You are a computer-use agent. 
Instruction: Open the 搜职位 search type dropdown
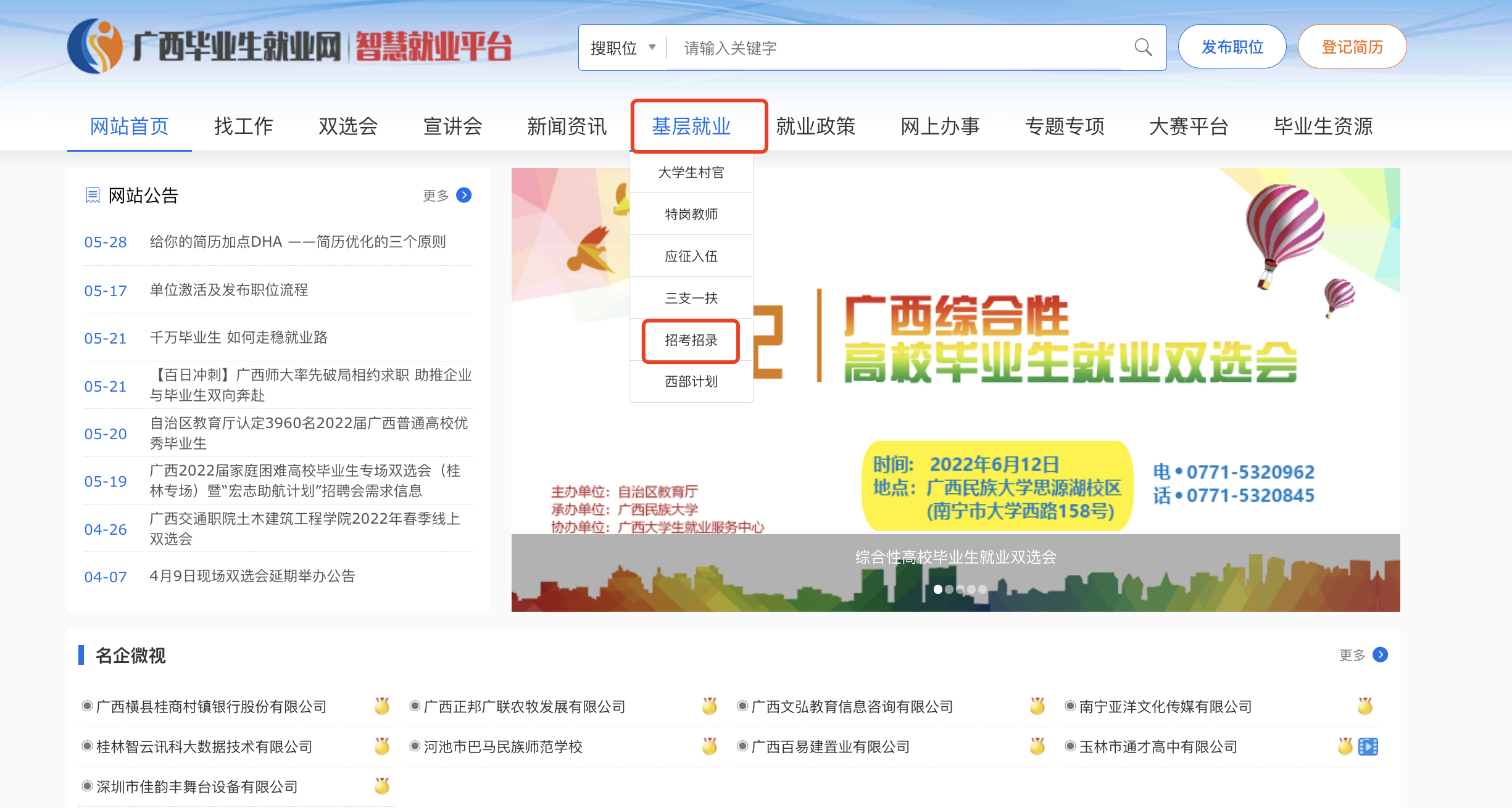(623, 47)
